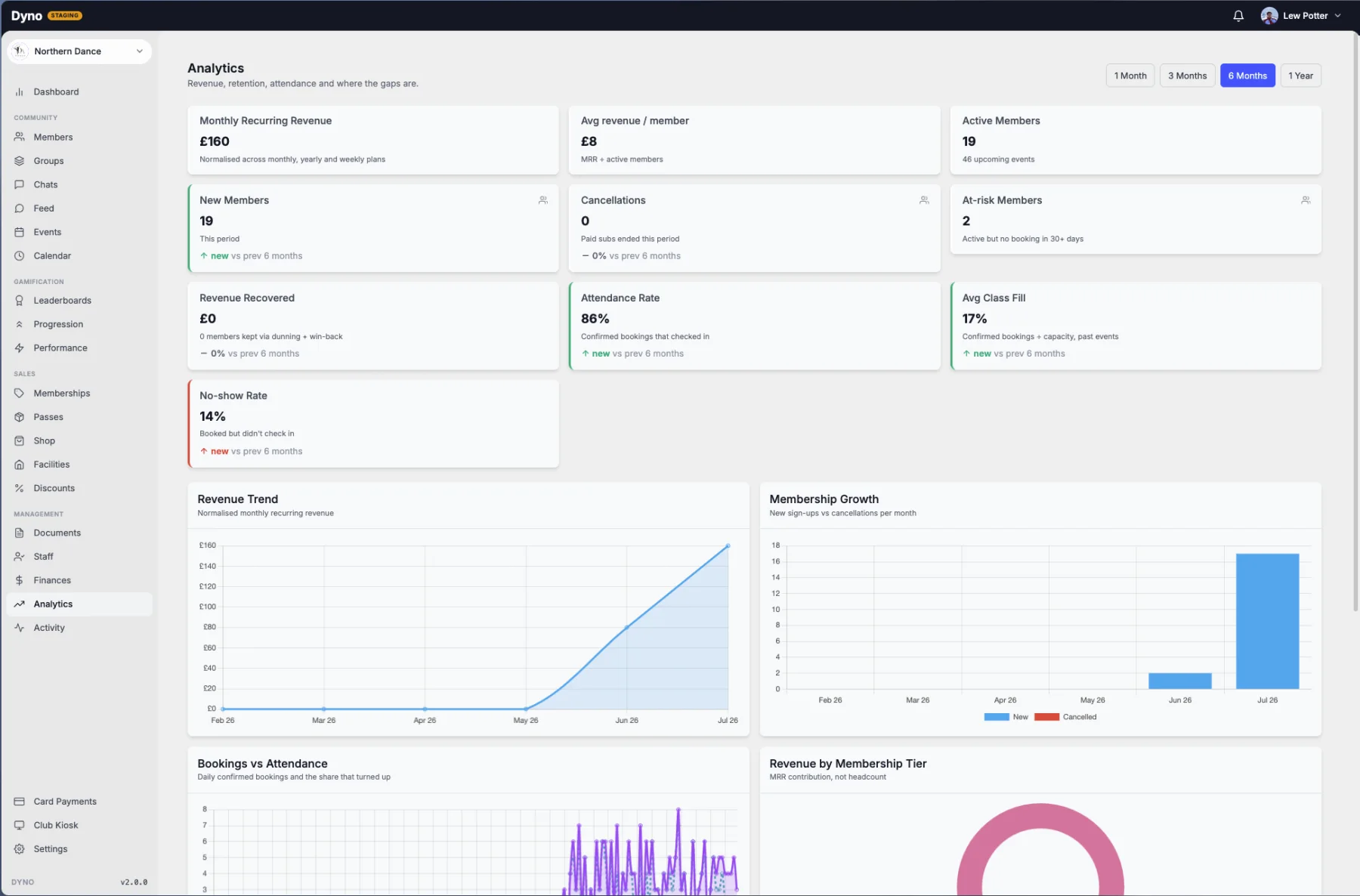Click the Events calendar icon
1360x896 pixels.
pos(20,232)
